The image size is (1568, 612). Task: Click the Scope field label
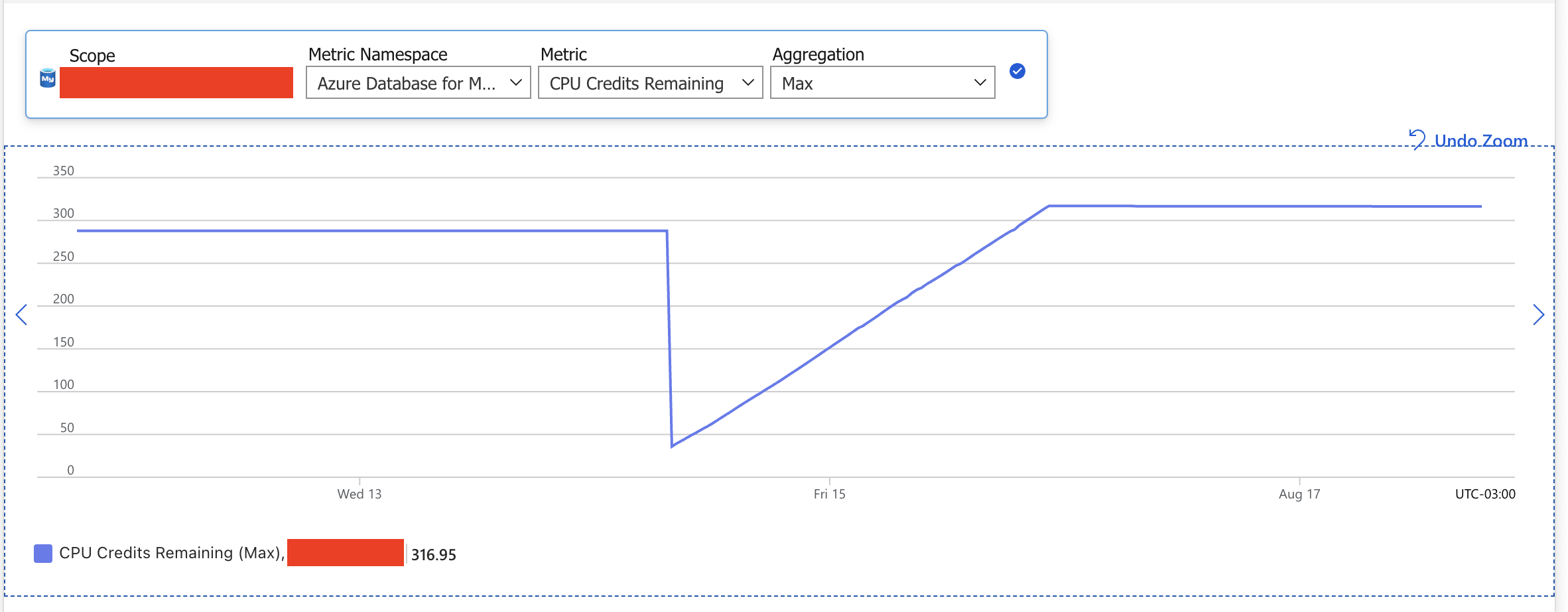tap(92, 56)
